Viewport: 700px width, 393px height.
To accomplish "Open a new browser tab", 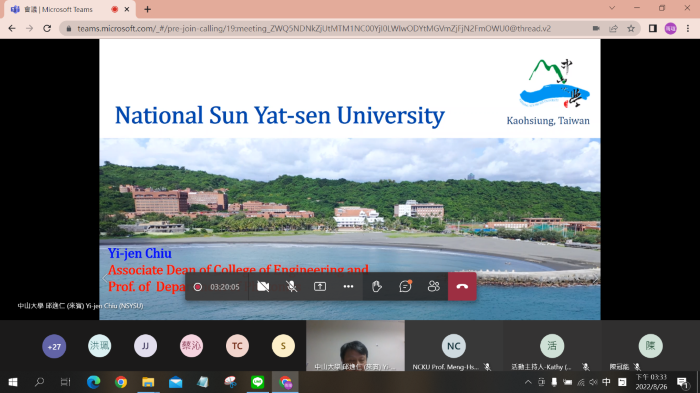I will (147, 9).
